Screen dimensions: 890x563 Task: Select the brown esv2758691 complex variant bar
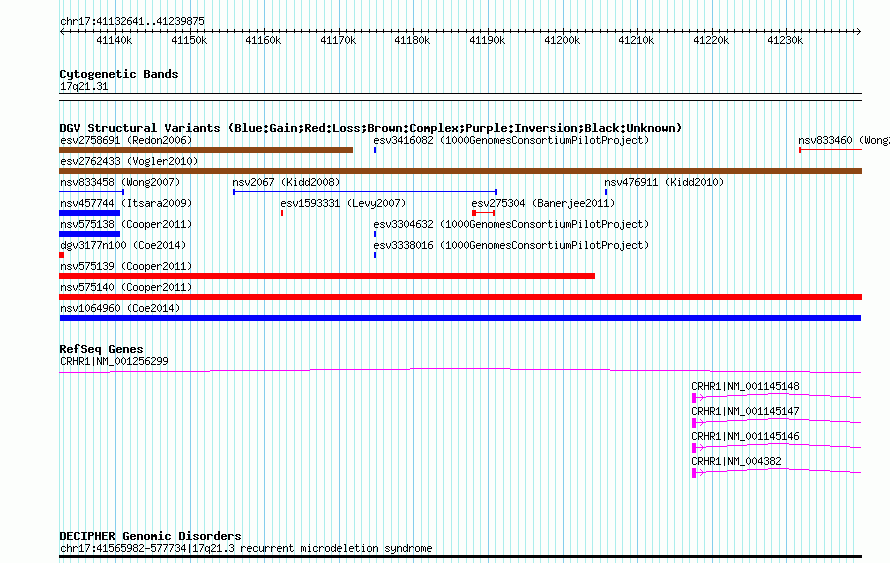coord(206,150)
